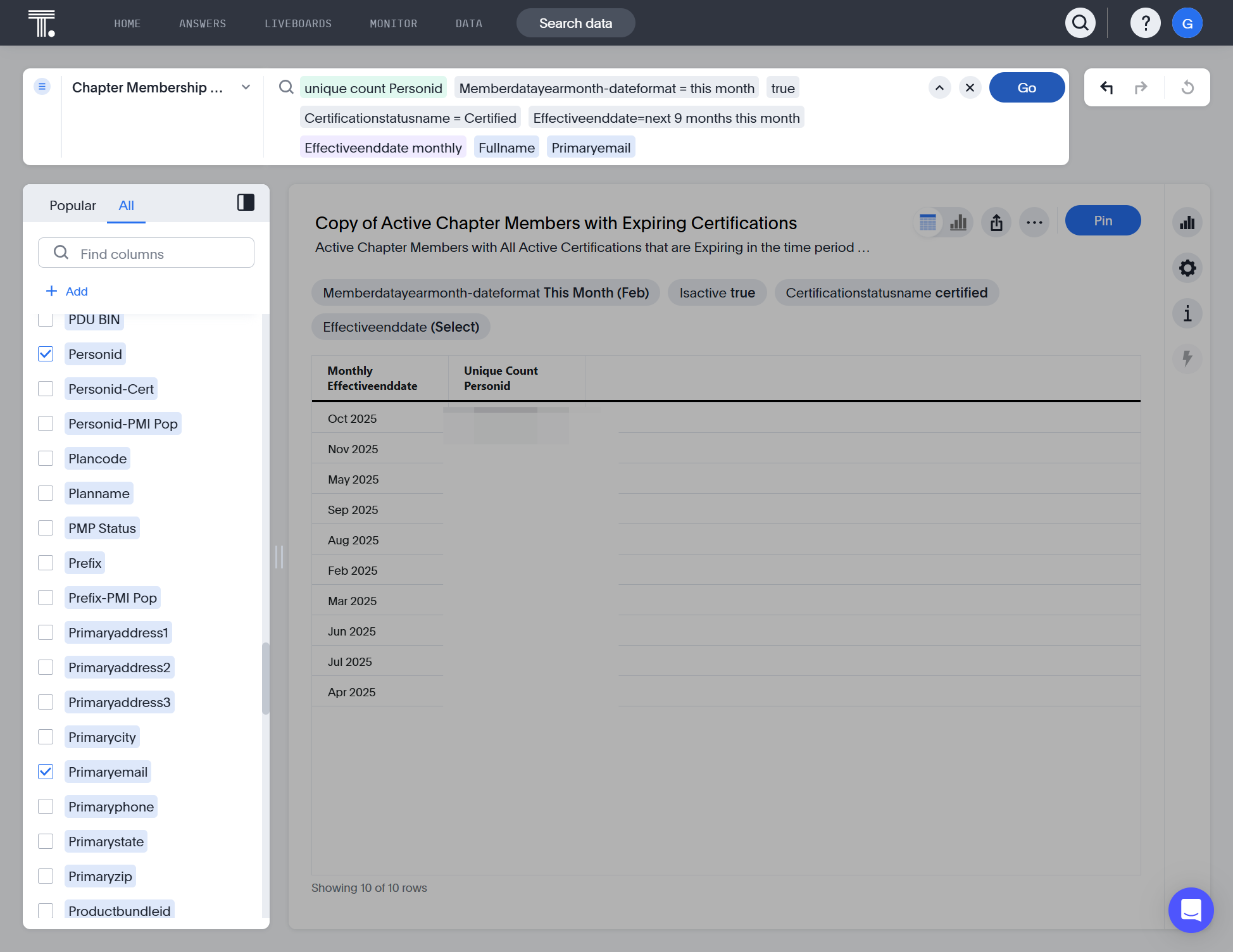
Task: Go to the Liveboards menu
Action: 298,23
